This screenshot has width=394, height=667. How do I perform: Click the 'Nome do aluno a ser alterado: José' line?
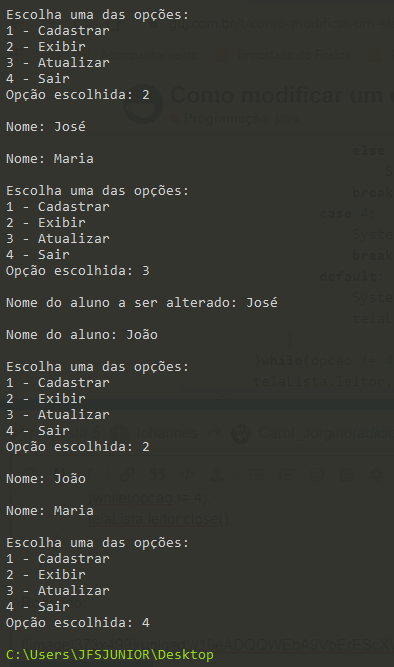[142, 303]
